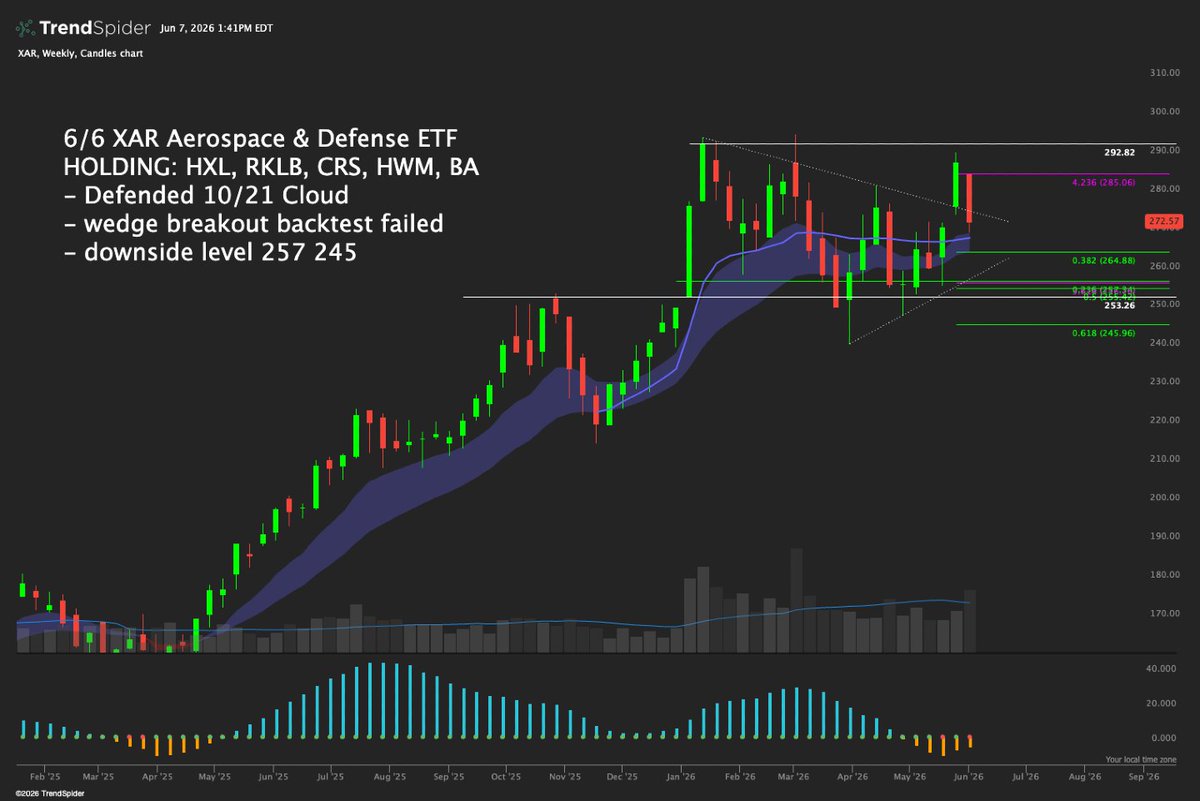This screenshot has height=801, width=1200.
Task: Click the Jun '25 date axis label
Action: pyautogui.click(x=272, y=776)
